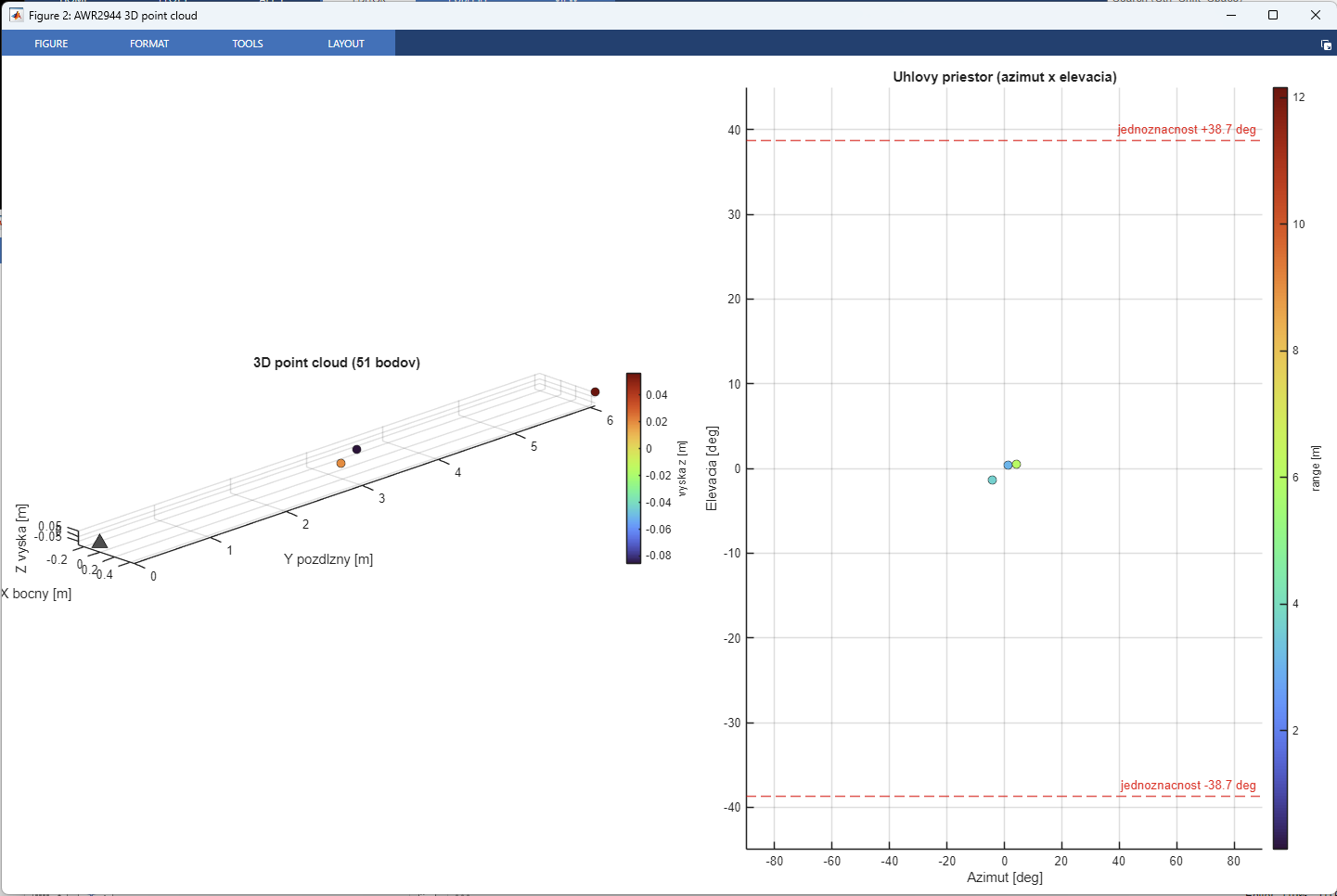Select the "Y pozdlzny [m]" axis label
This screenshot has width=1337, height=896.
pos(328,559)
